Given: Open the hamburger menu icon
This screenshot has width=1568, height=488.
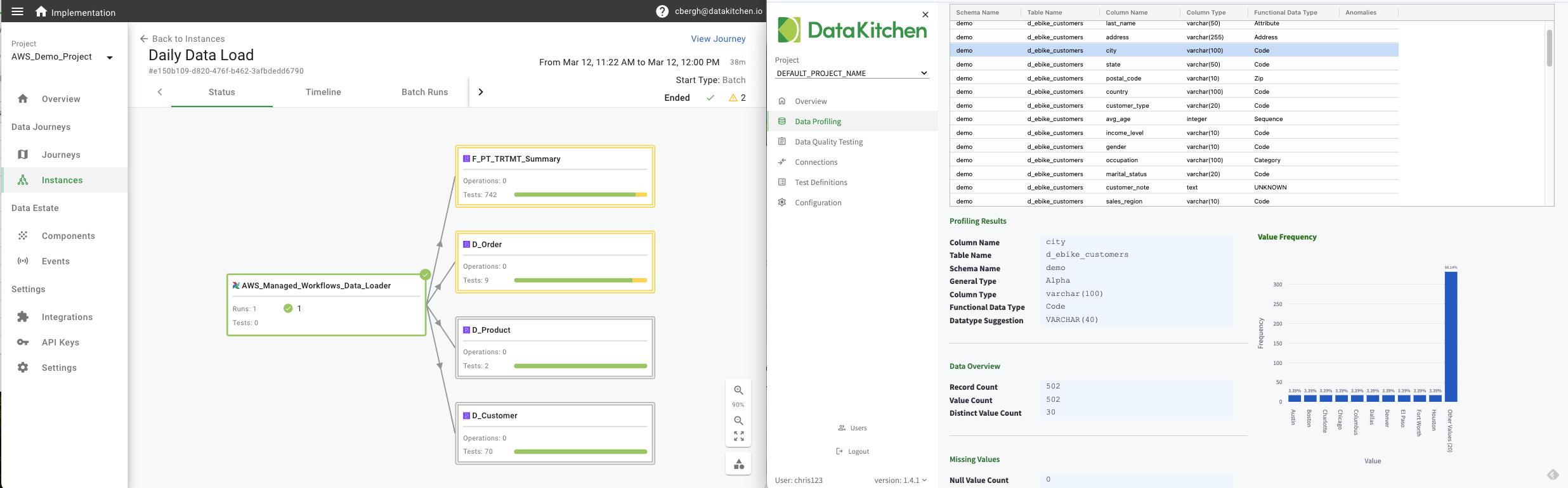Looking at the screenshot, I should [18, 11].
